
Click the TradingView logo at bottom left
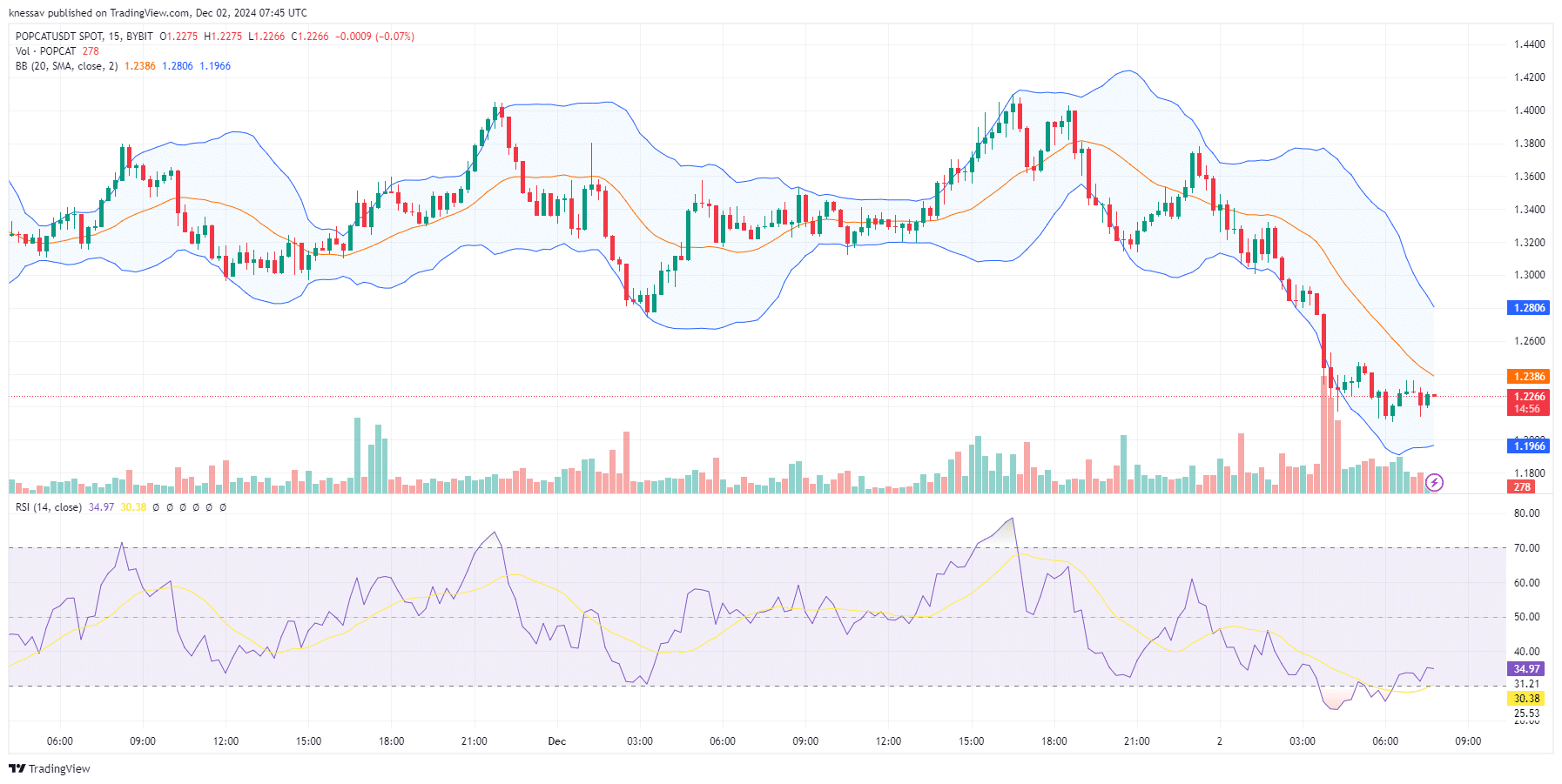click(49, 768)
